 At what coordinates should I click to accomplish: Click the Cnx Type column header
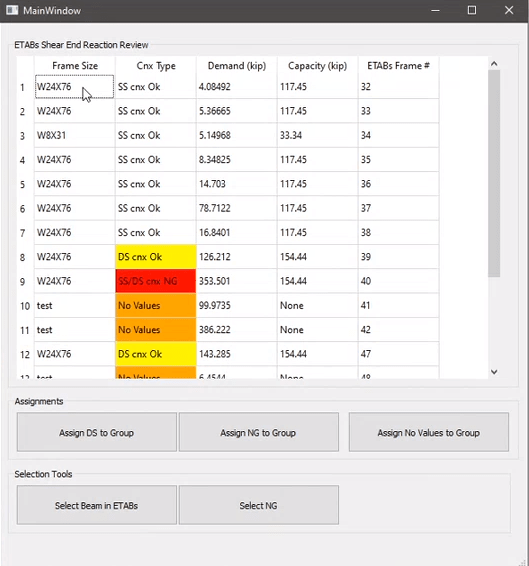[x=156, y=66]
